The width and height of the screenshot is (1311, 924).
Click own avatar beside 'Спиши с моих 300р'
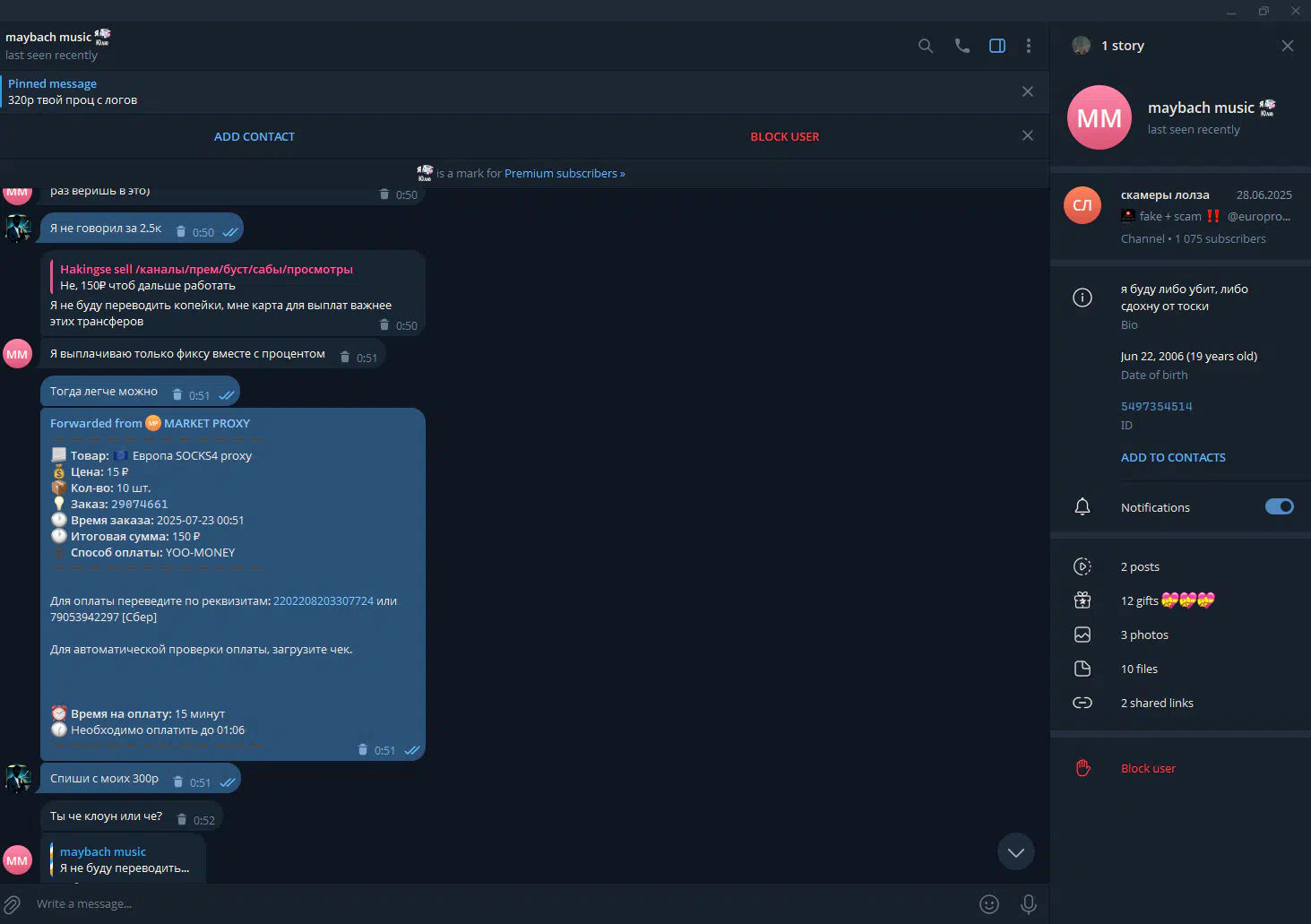click(x=18, y=778)
